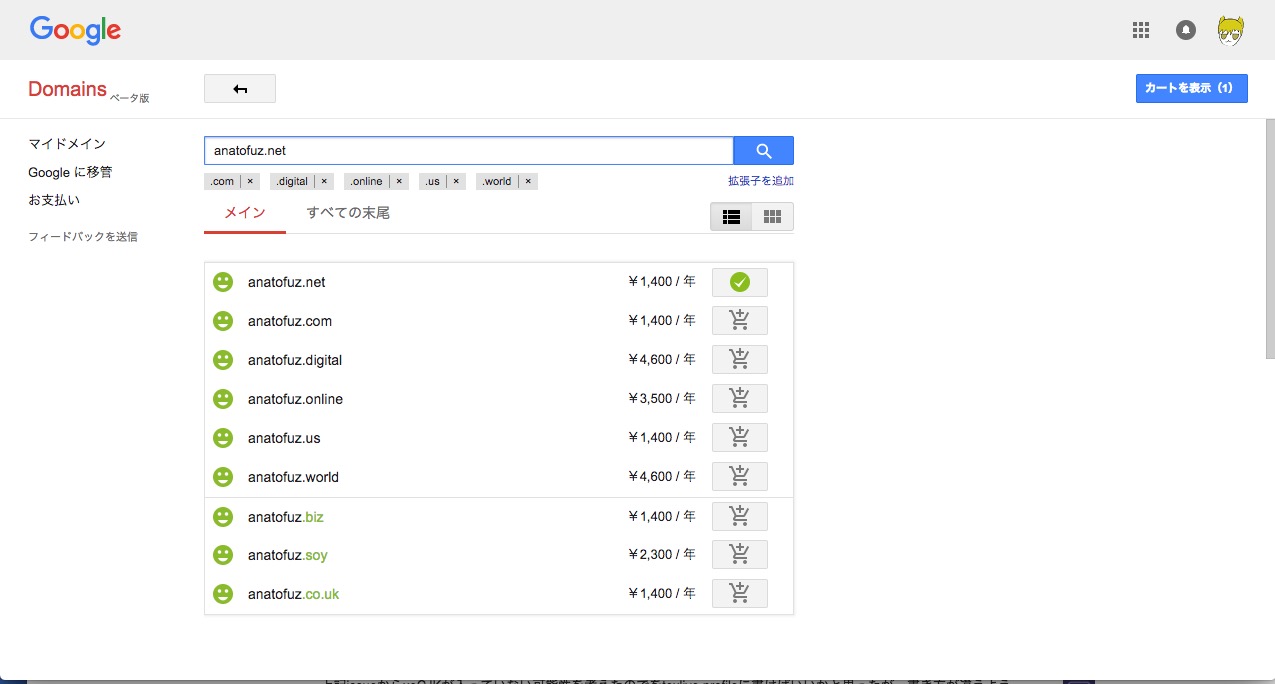This screenshot has height=684, width=1275.
Task: Remove anatofuz.net from cart via checkmark
Action: click(739, 283)
